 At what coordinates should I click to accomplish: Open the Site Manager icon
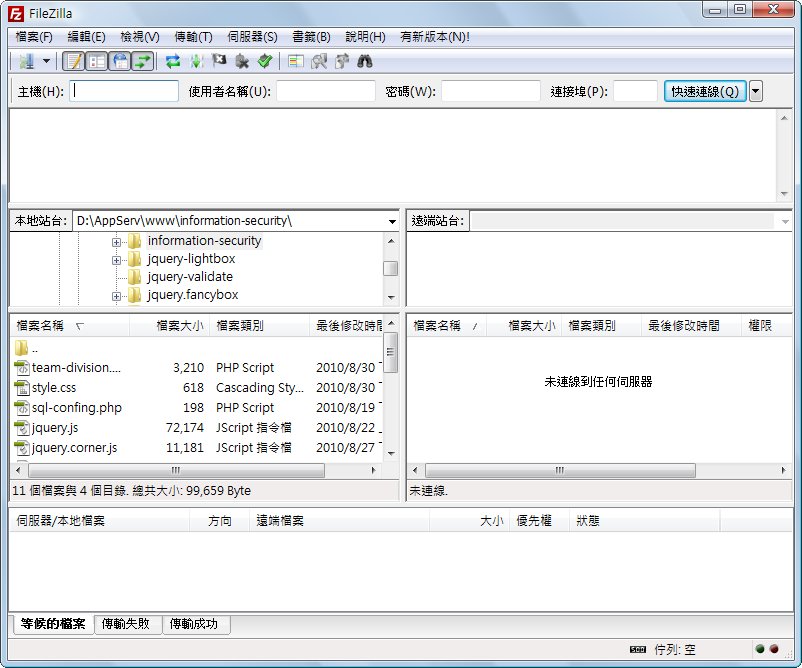27,61
